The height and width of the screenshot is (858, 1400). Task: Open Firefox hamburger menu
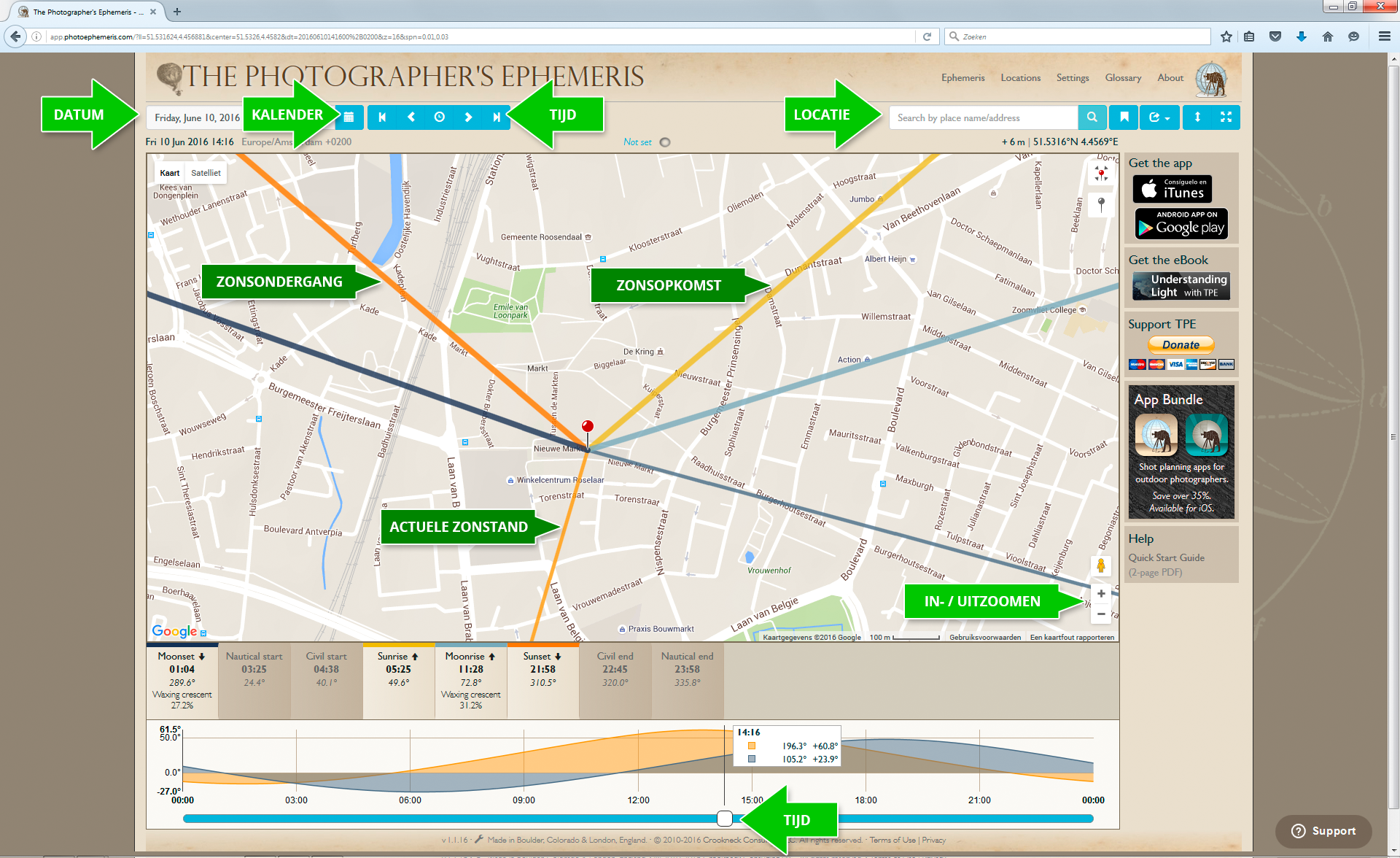pos(1384,36)
